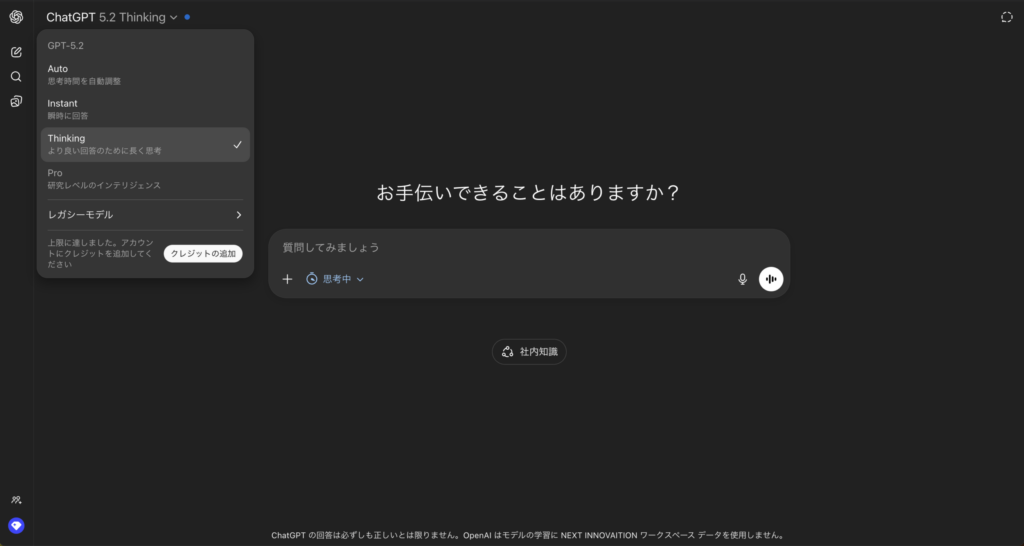Expand the レガシーモデル submenu
This screenshot has height=546, width=1024.
click(x=145, y=215)
